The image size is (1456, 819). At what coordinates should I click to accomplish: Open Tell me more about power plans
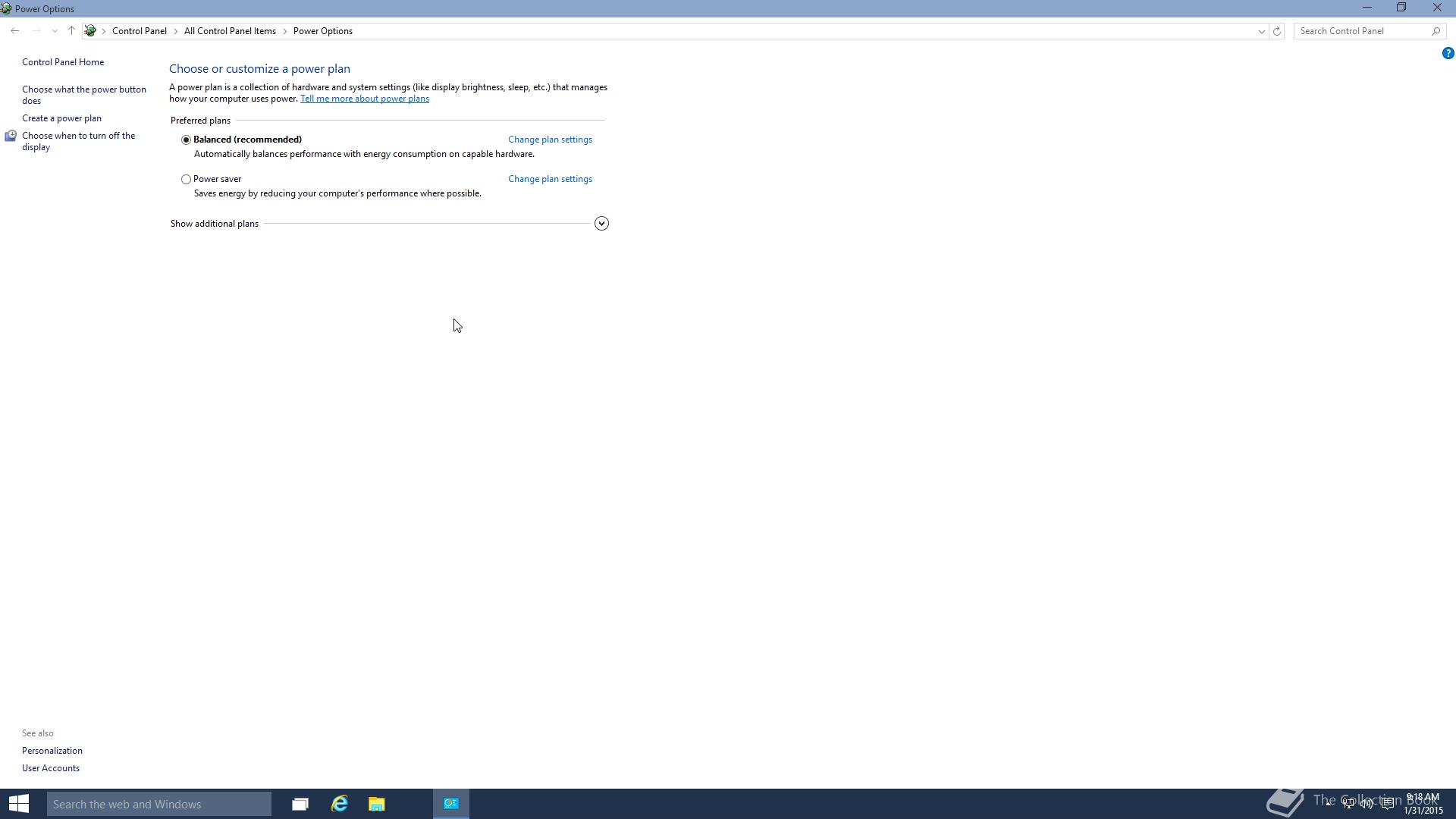(365, 99)
